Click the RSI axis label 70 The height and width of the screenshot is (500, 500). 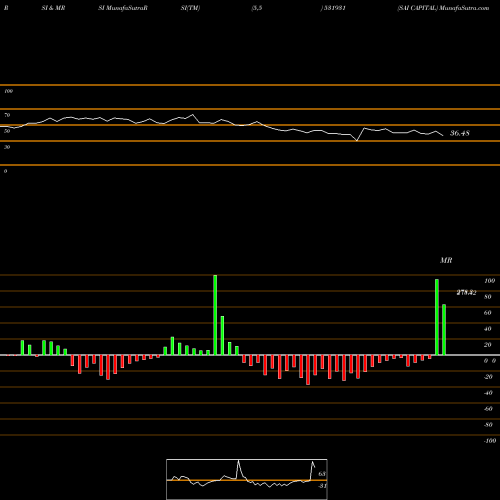tap(7, 115)
